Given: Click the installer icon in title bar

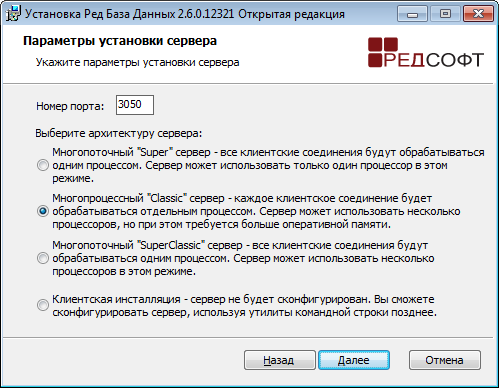Looking at the screenshot, I should point(14,14).
